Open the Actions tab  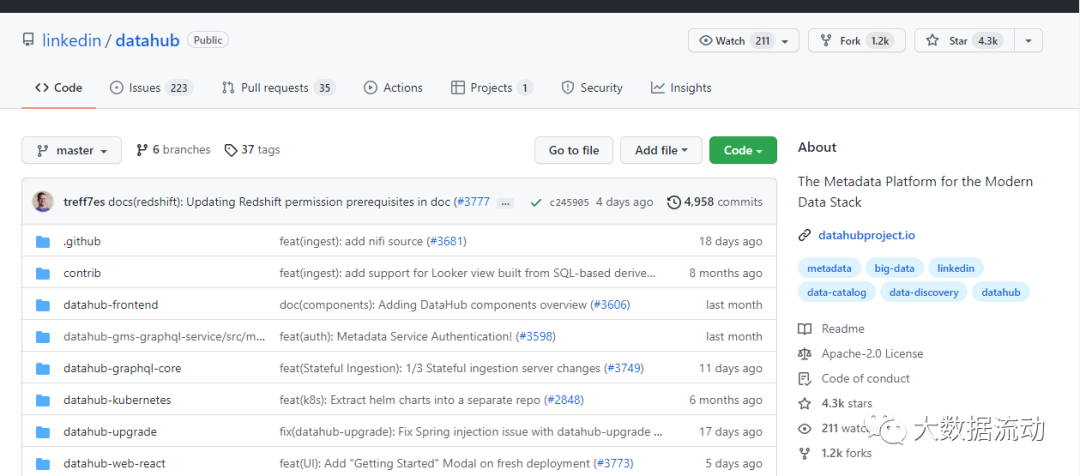click(393, 87)
